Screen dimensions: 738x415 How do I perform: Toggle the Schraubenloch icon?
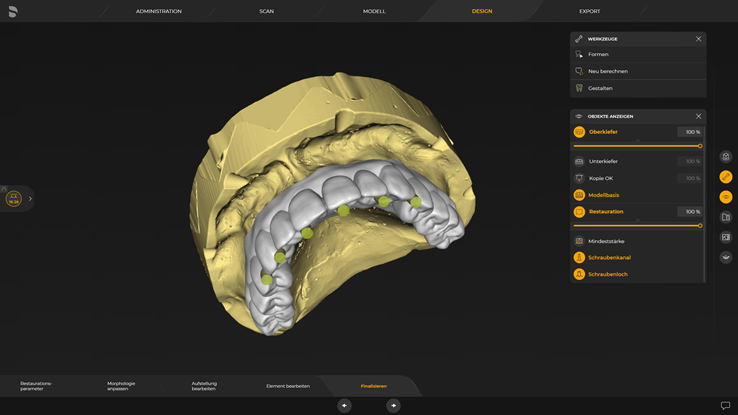(579, 274)
